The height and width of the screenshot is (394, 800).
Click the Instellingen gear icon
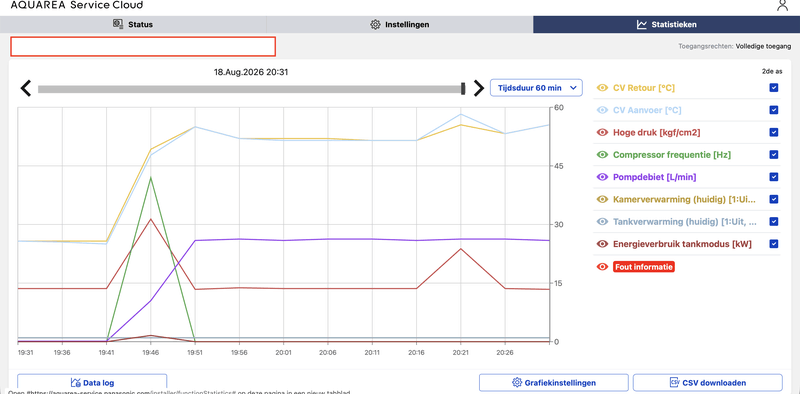(x=375, y=24)
